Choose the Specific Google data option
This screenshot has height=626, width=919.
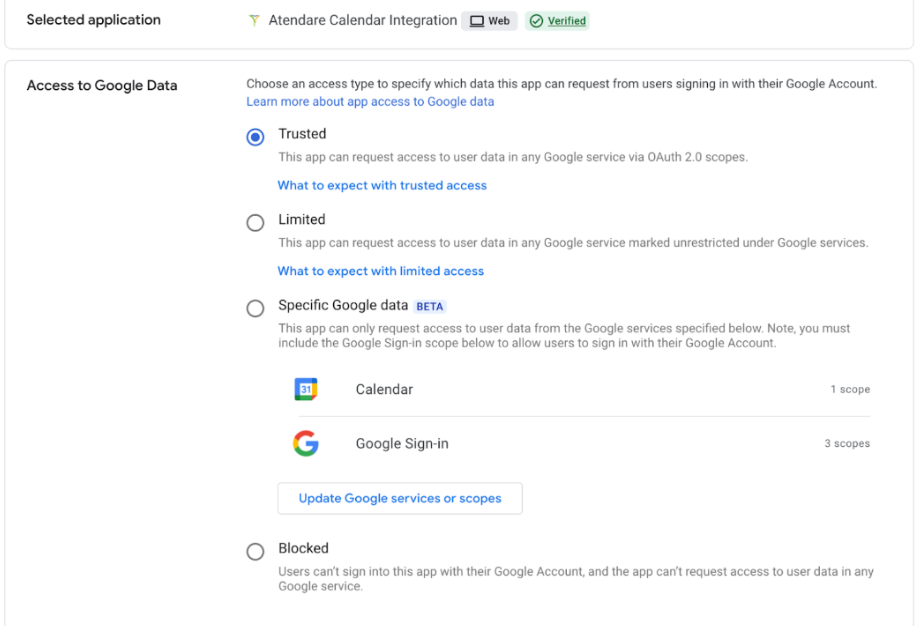coord(256,308)
